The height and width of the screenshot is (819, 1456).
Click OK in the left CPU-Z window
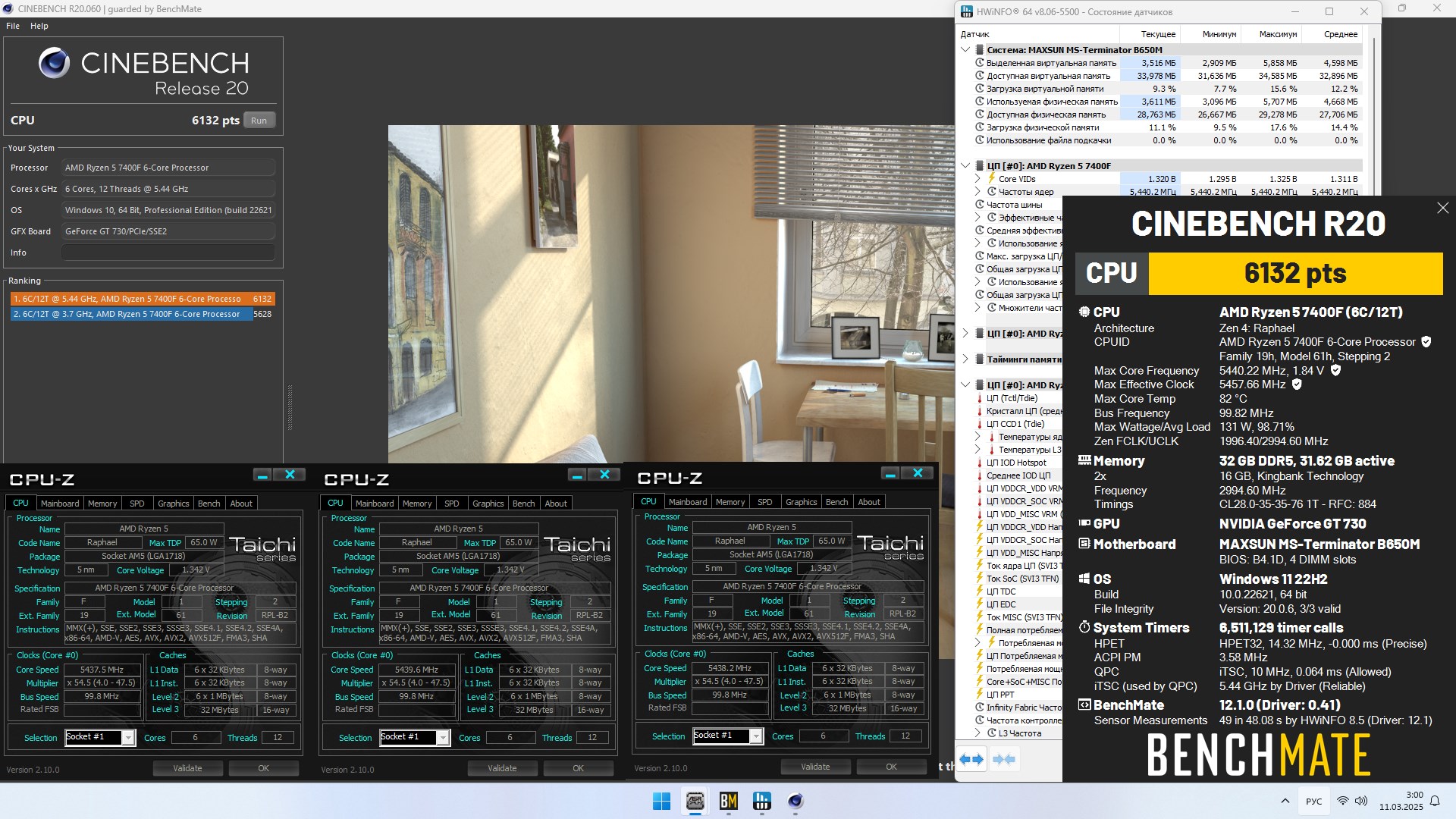coord(263,768)
